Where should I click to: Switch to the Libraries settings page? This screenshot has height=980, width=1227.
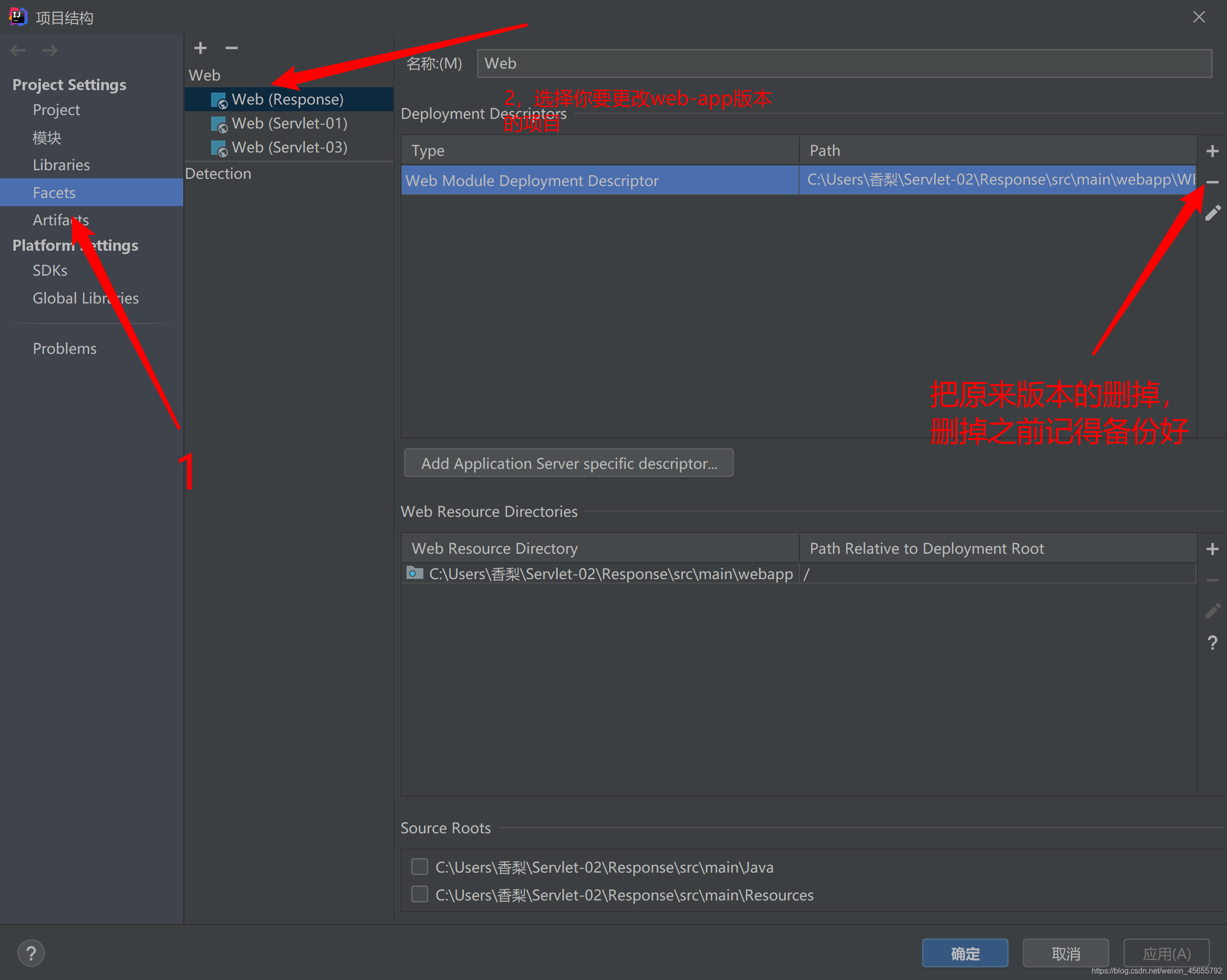(61, 164)
